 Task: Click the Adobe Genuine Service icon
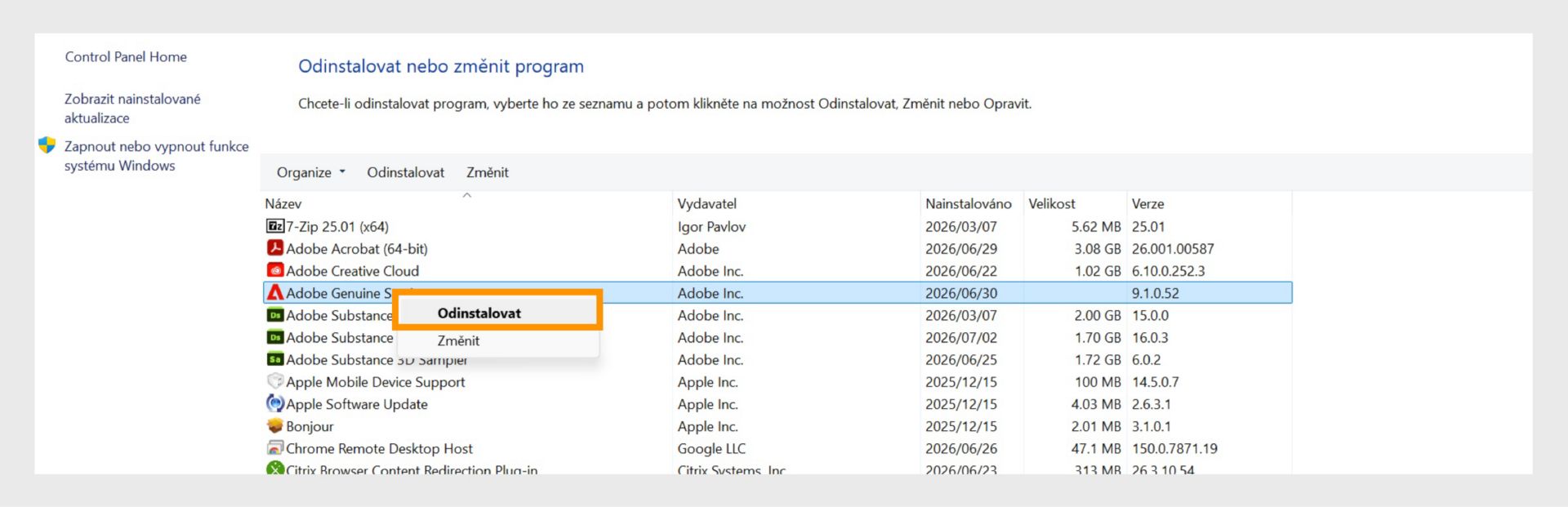pyautogui.click(x=275, y=292)
